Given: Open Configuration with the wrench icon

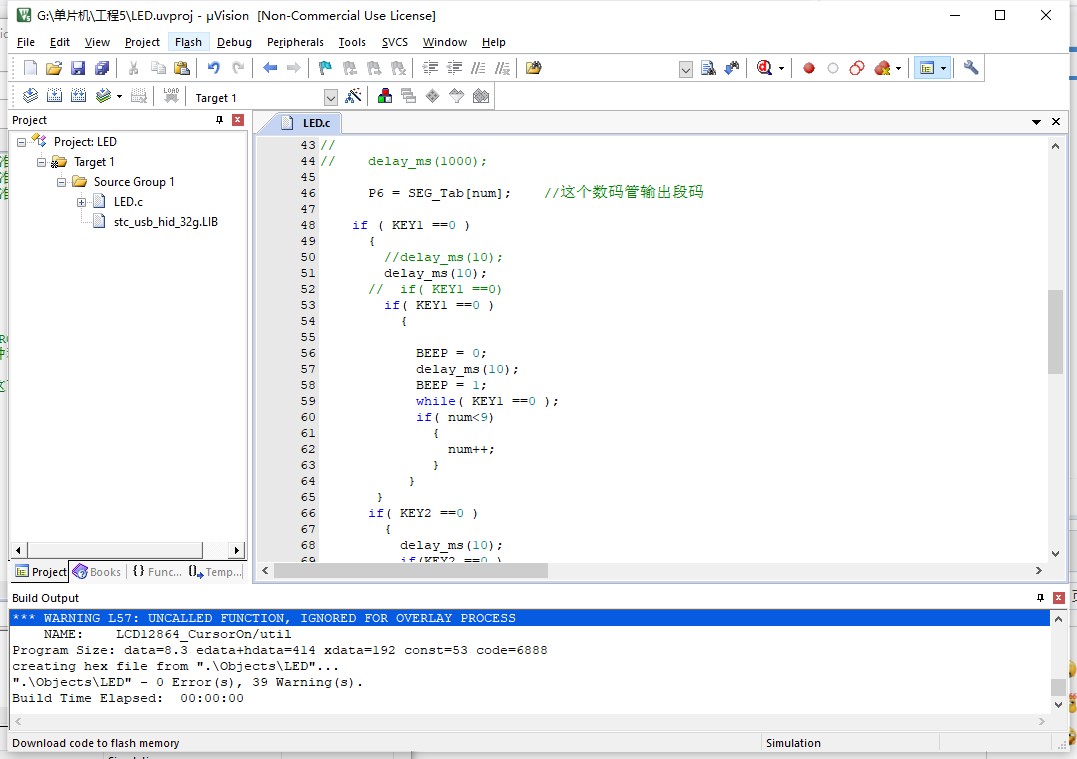Looking at the screenshot, I should [x=971, y=68].
